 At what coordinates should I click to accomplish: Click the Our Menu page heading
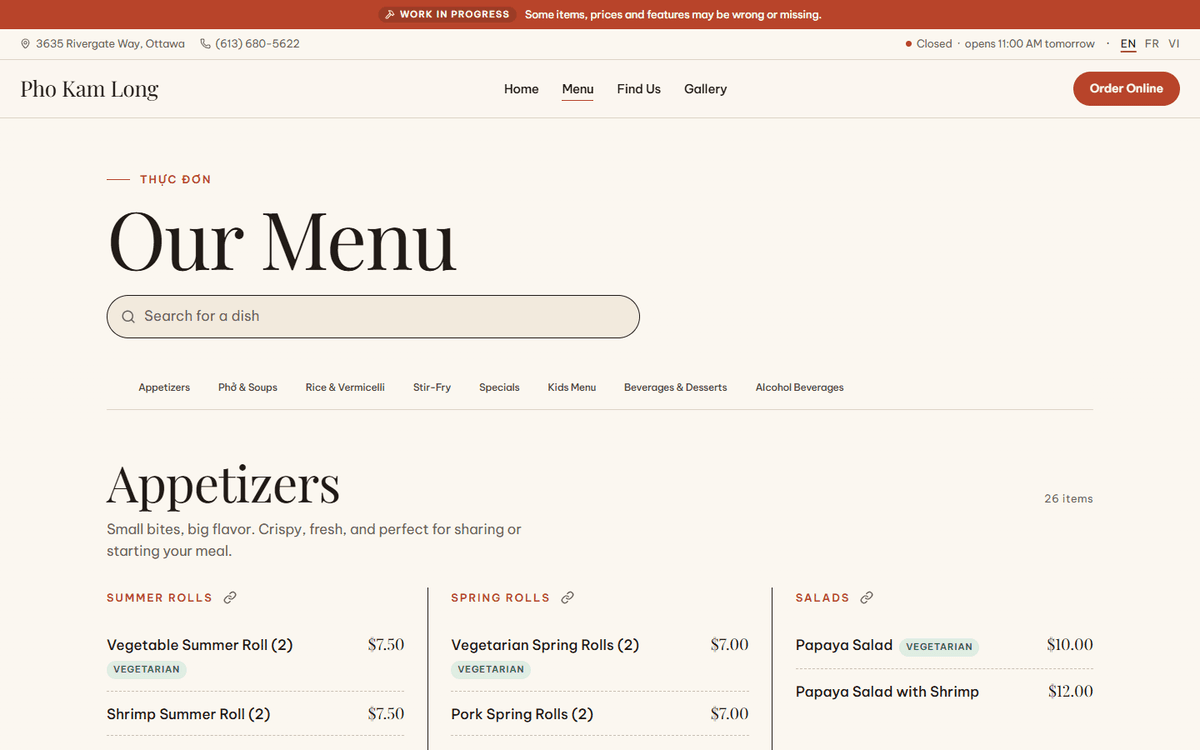pos(282,241)
